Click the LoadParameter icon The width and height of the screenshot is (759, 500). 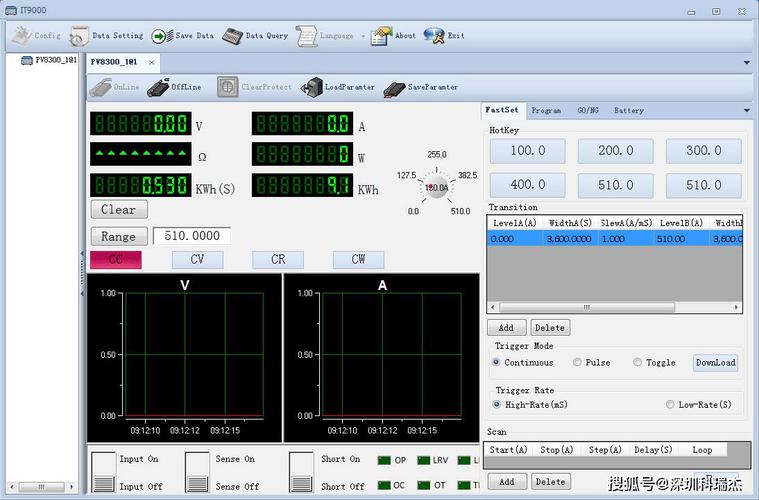[311, 87]
